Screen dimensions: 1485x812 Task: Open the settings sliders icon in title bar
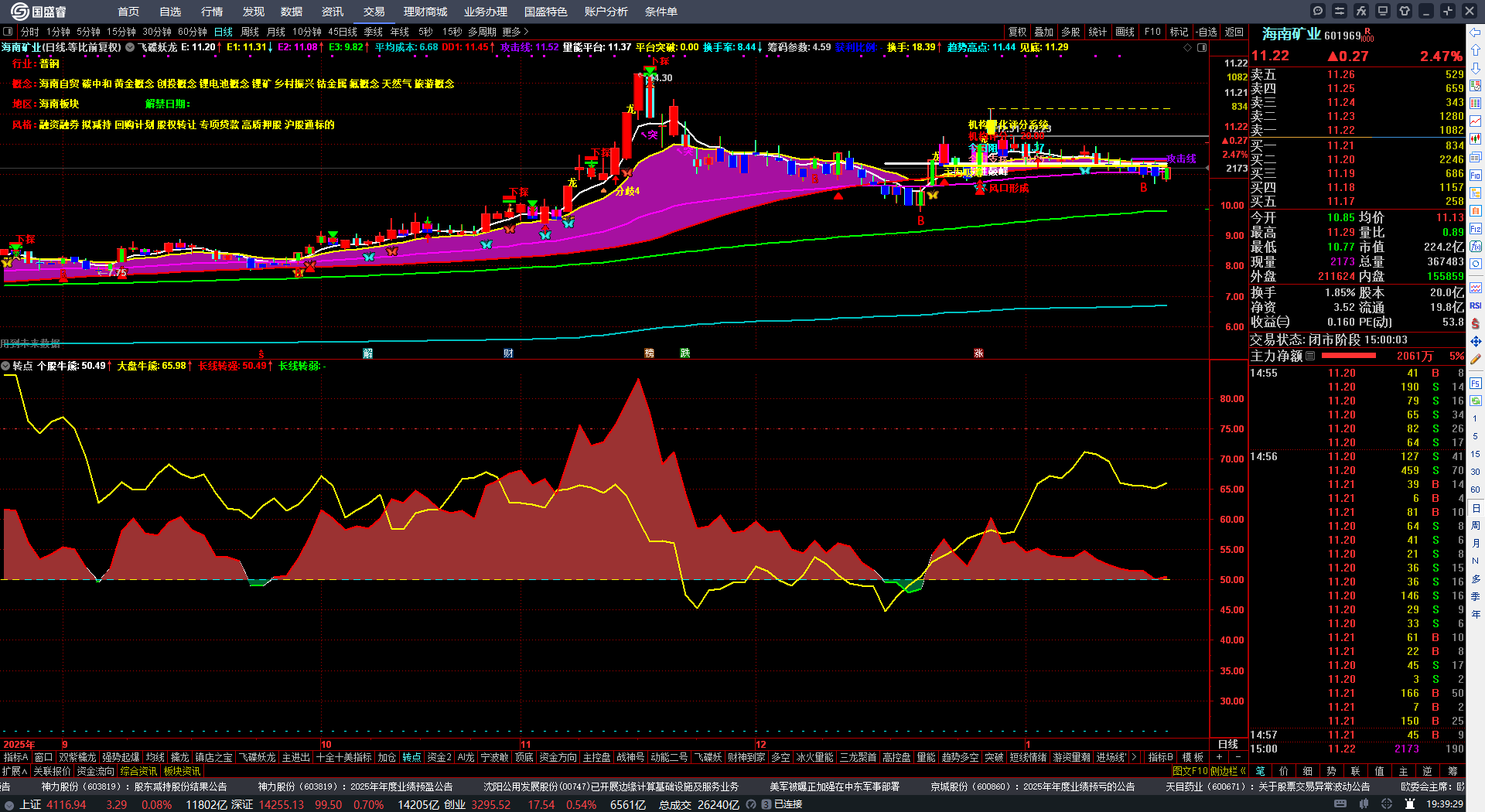point(1340,11)
